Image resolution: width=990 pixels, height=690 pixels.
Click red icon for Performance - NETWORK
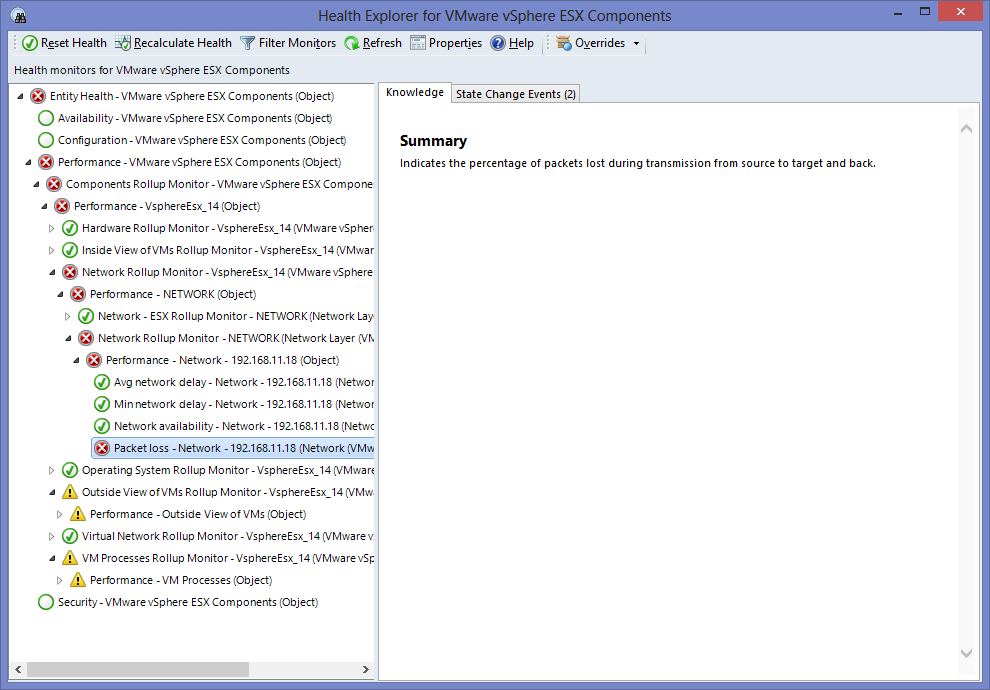78,294
